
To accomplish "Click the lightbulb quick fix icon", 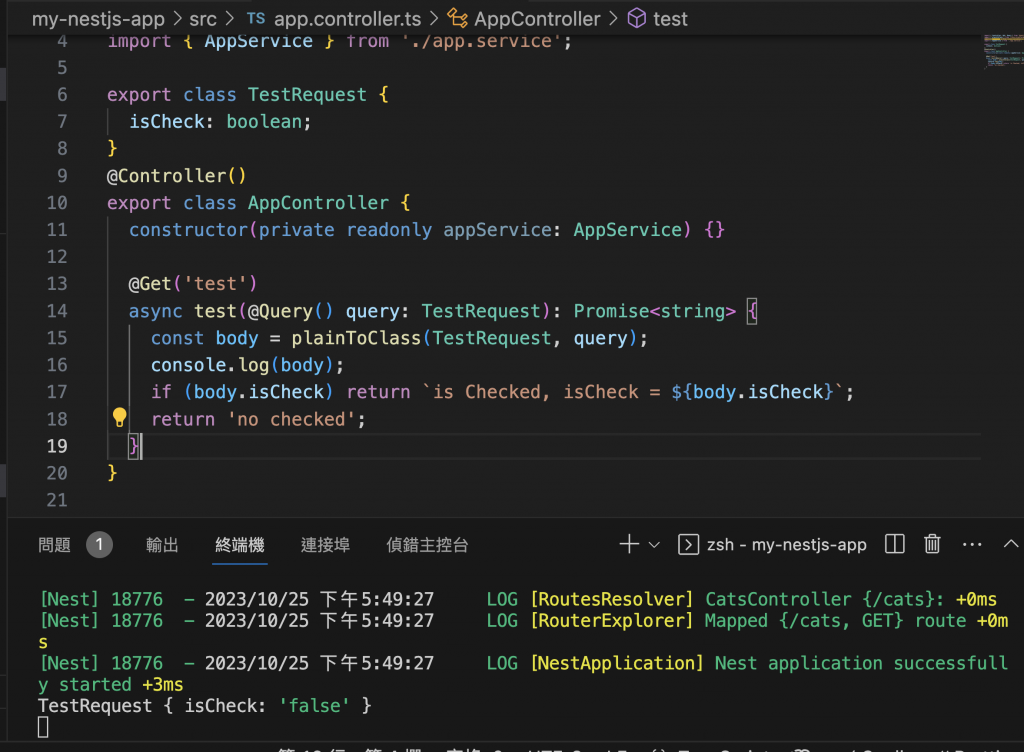I will tap(120, 418).
